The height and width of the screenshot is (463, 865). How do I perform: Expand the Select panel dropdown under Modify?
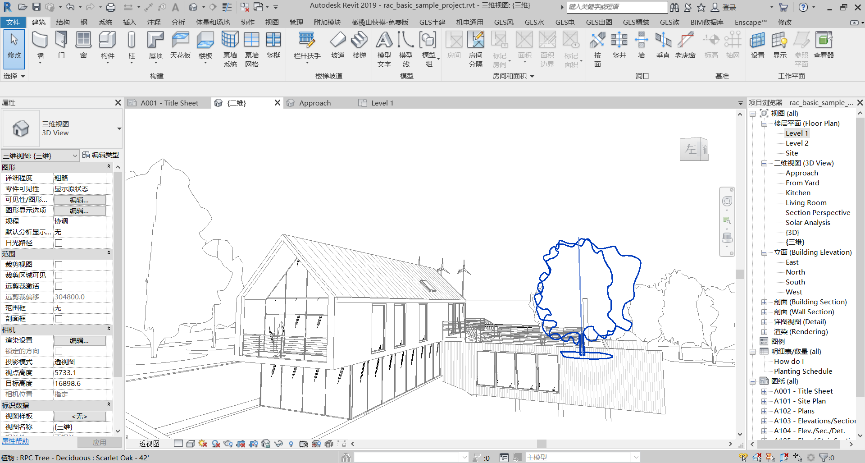(x=14, y=76)
